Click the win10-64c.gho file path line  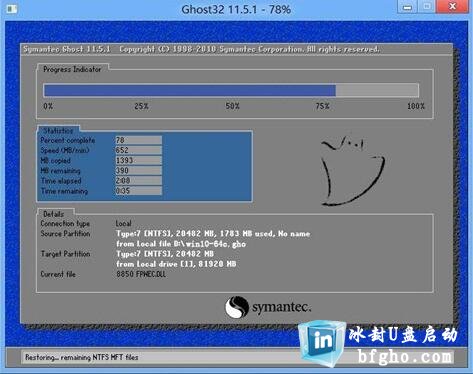[181, 244]
